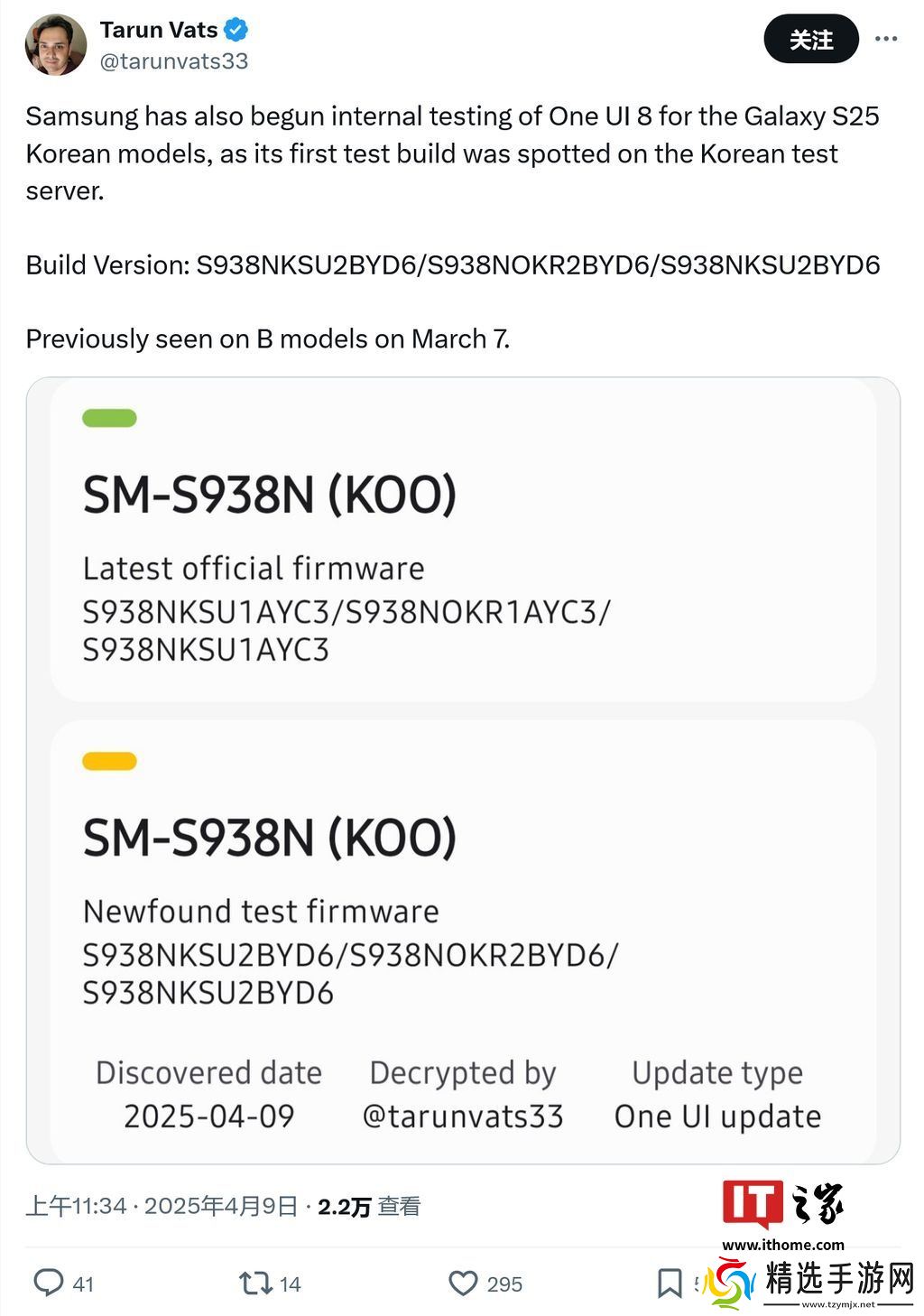Click the yellow pill on the test firmware card
This screenshot has height=1316, width=924.
tap(109, 761)
